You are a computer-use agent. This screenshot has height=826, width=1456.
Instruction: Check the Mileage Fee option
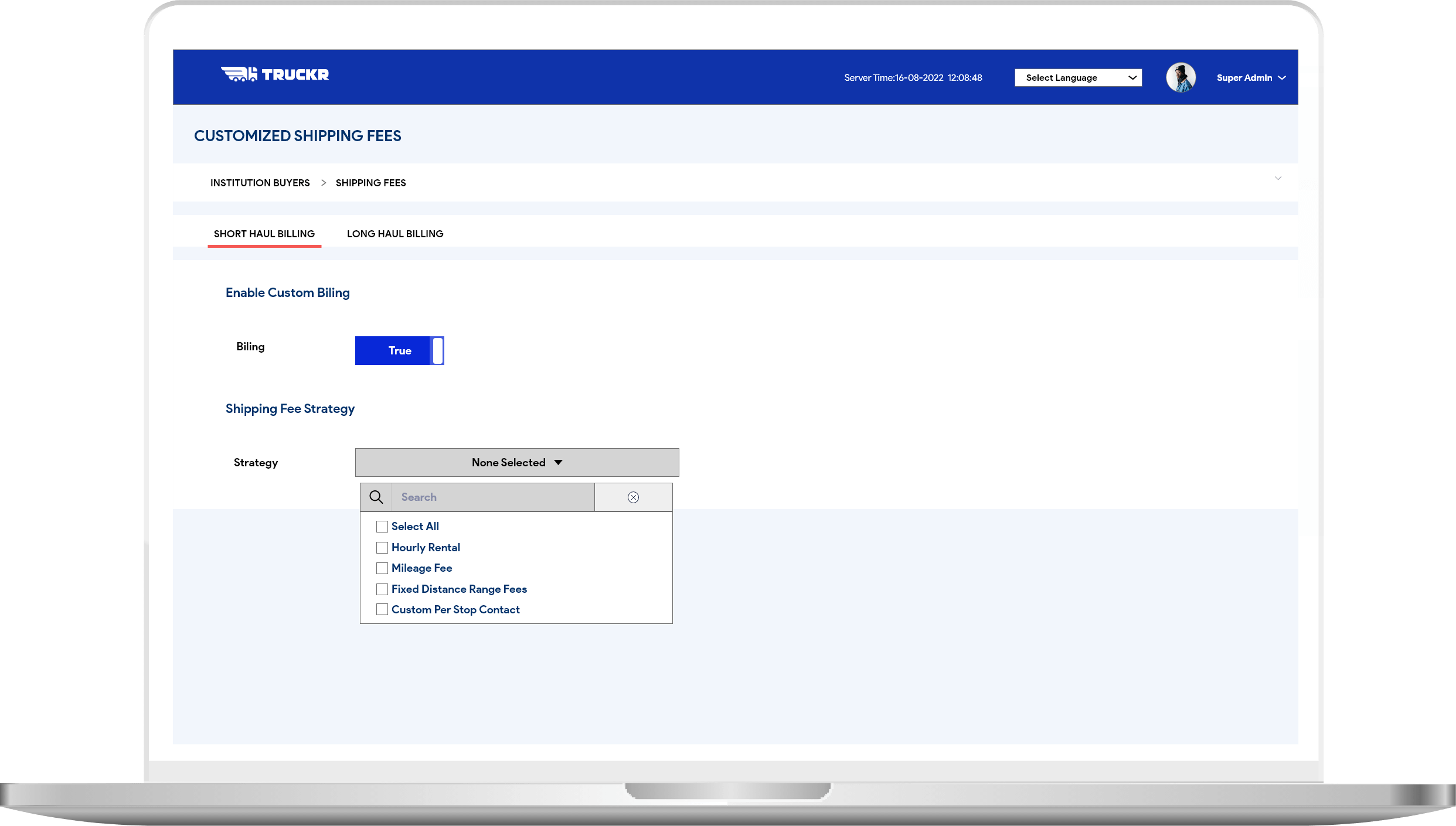(382, 568)
